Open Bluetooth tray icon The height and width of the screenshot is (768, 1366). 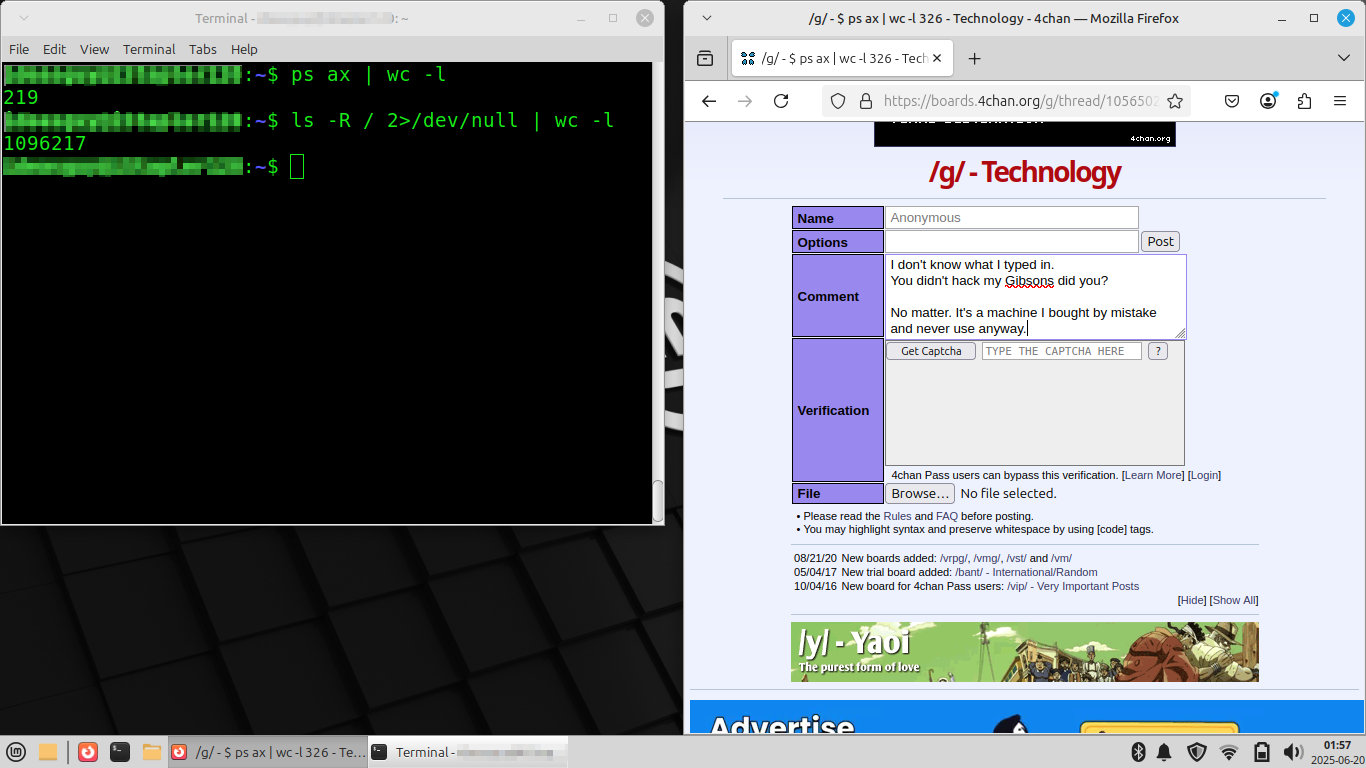tap(1138, 752)
